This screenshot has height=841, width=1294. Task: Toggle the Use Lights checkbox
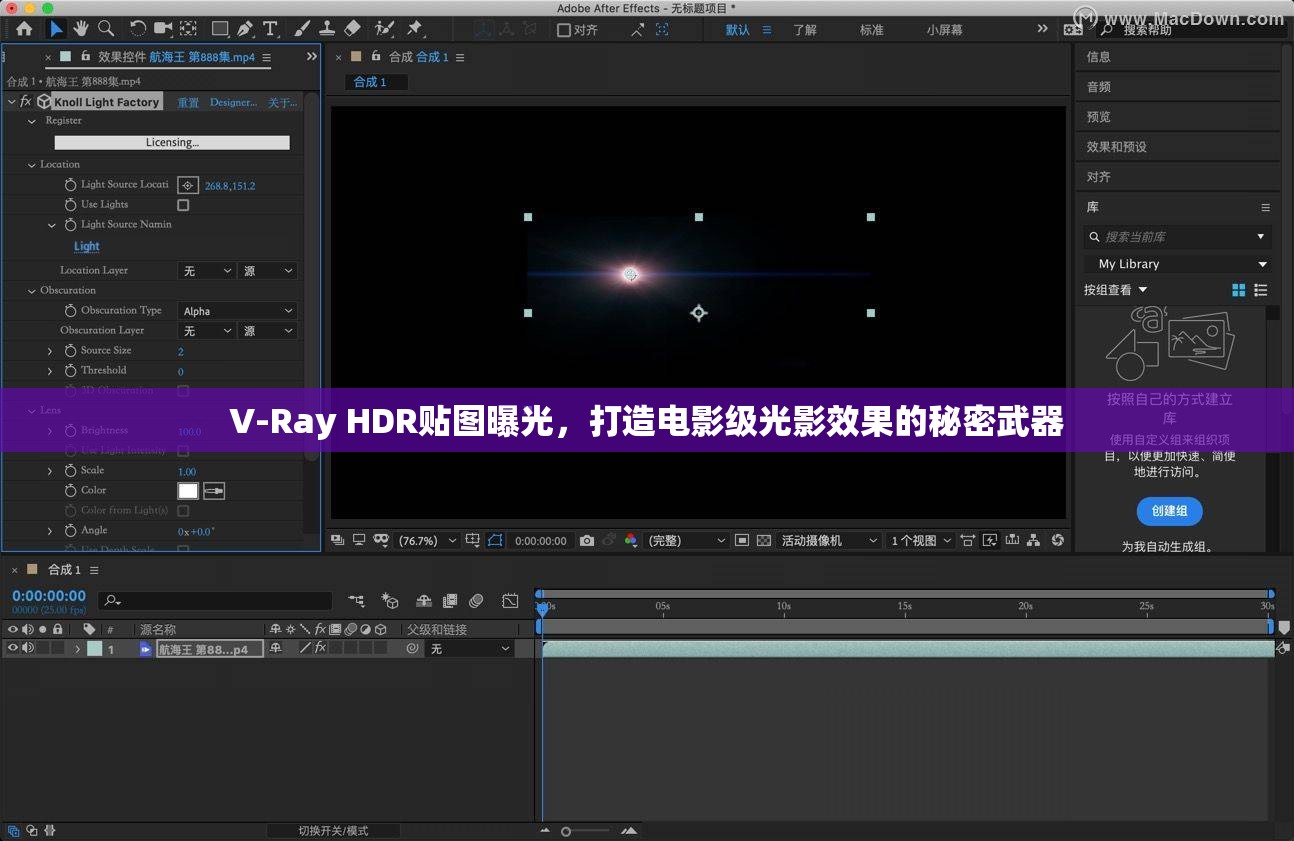pos(183,205)
